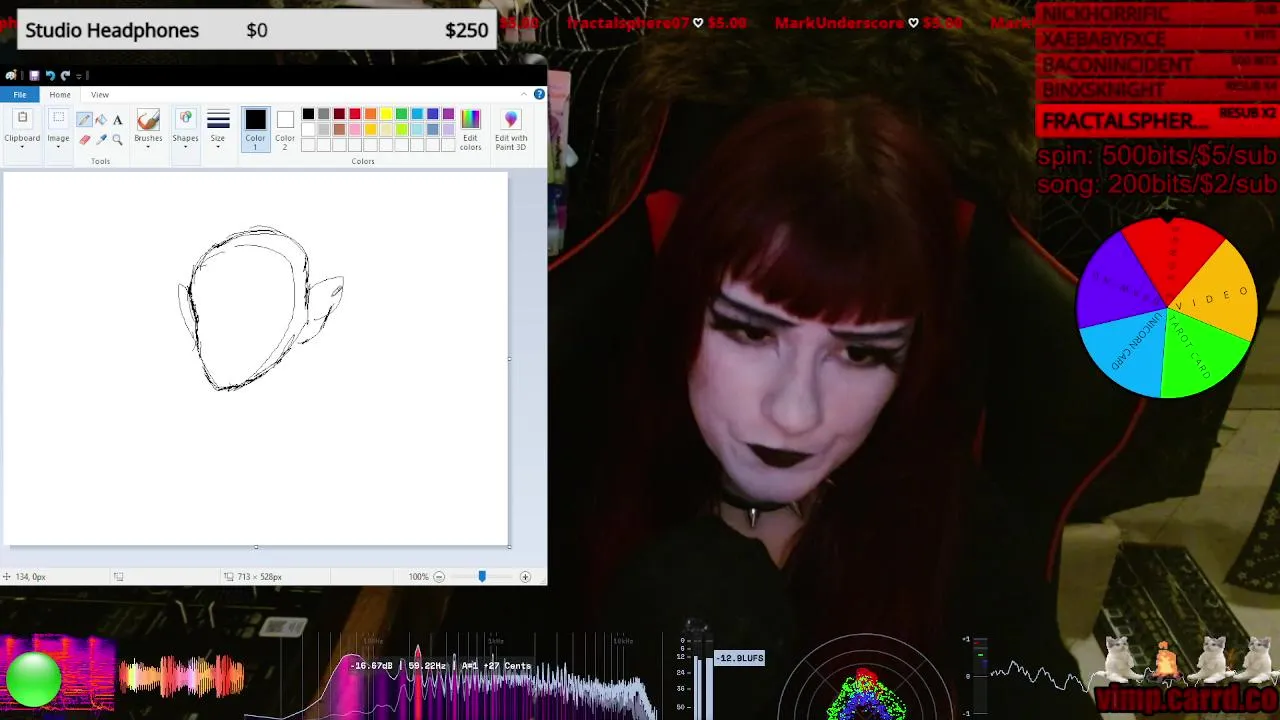Pick the indigo palette swatch
Viewport: 1280px width, 720px height.
[432, 114]
